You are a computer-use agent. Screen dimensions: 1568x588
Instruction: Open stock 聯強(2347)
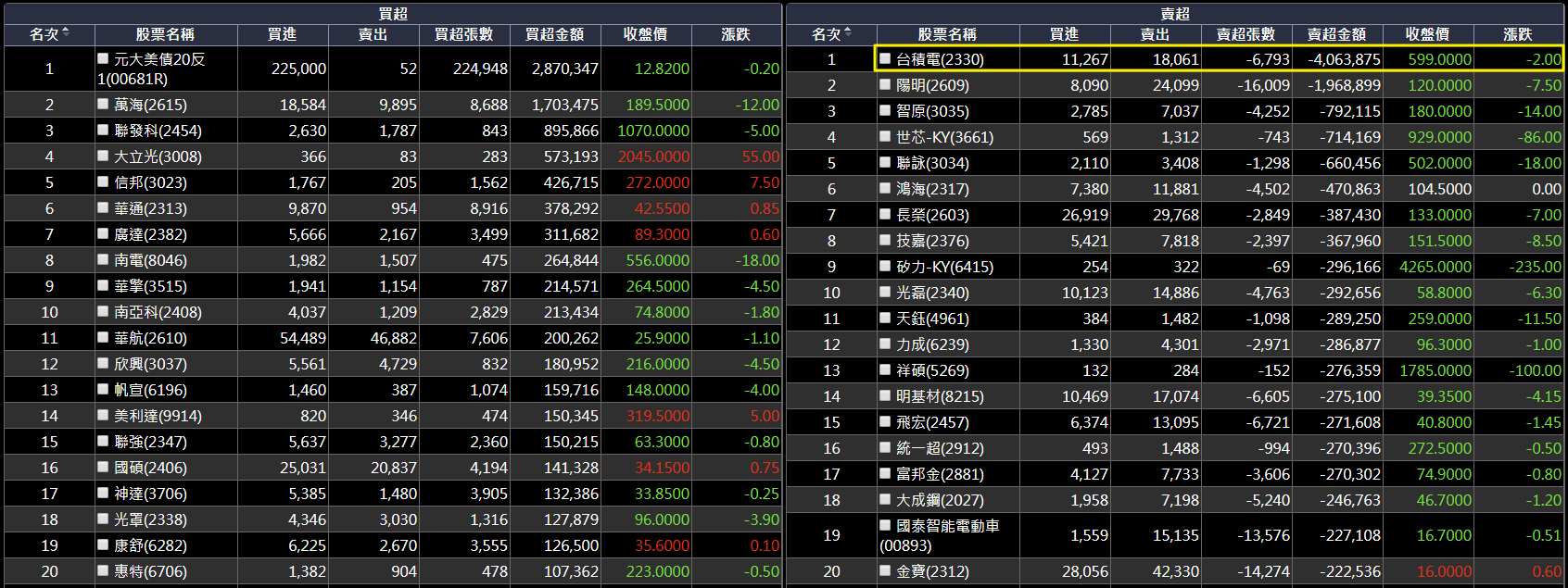(150, 442)
